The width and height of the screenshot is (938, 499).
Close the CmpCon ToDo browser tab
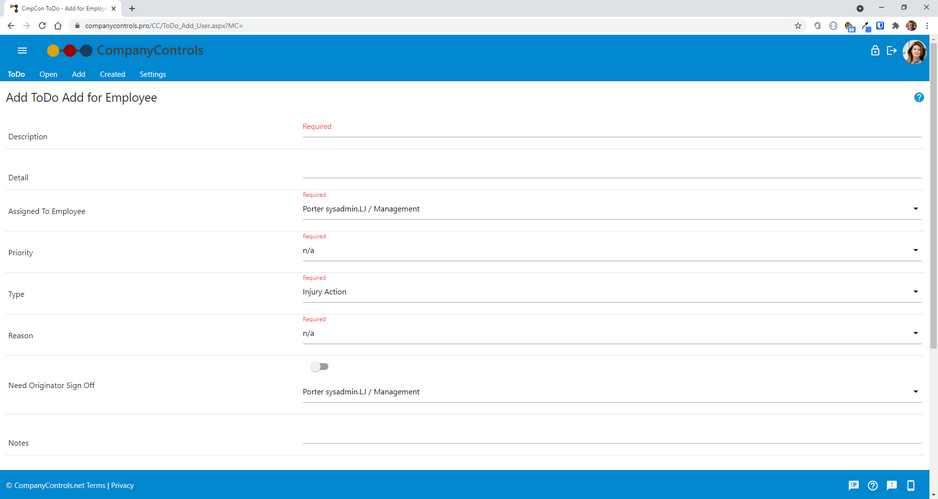coord(114,8)
